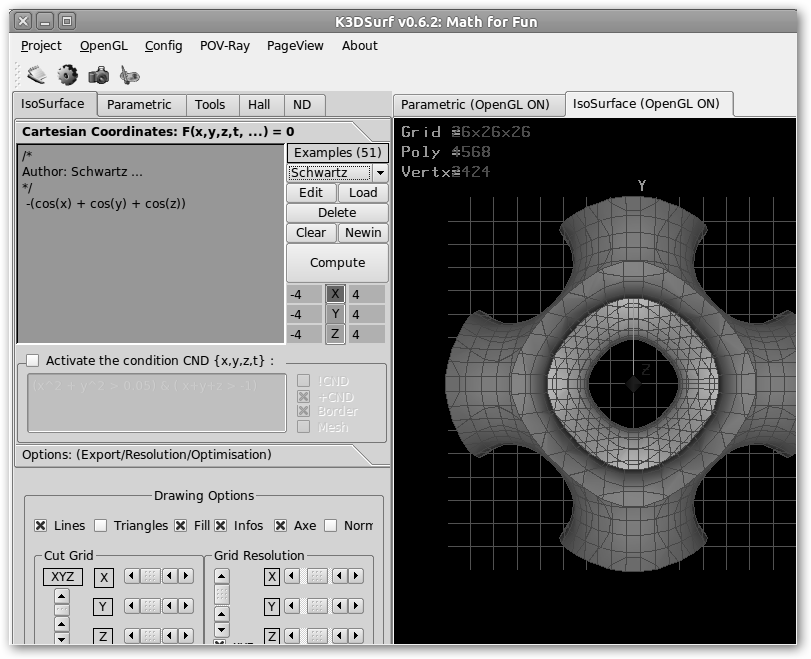Check Activate the condition CND box

(x=33, y=361)
